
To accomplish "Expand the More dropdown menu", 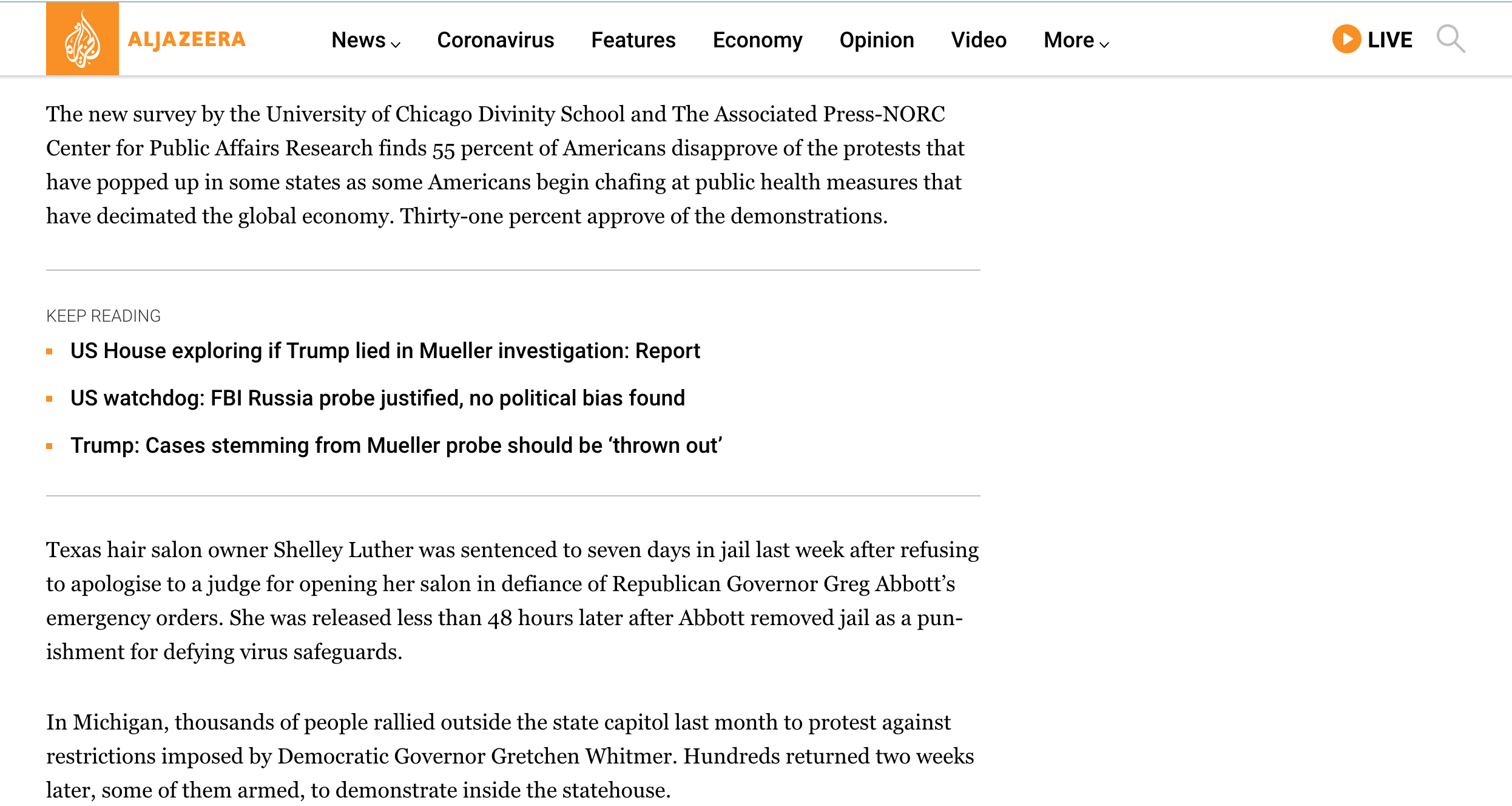I will [x=1068, y=40].
